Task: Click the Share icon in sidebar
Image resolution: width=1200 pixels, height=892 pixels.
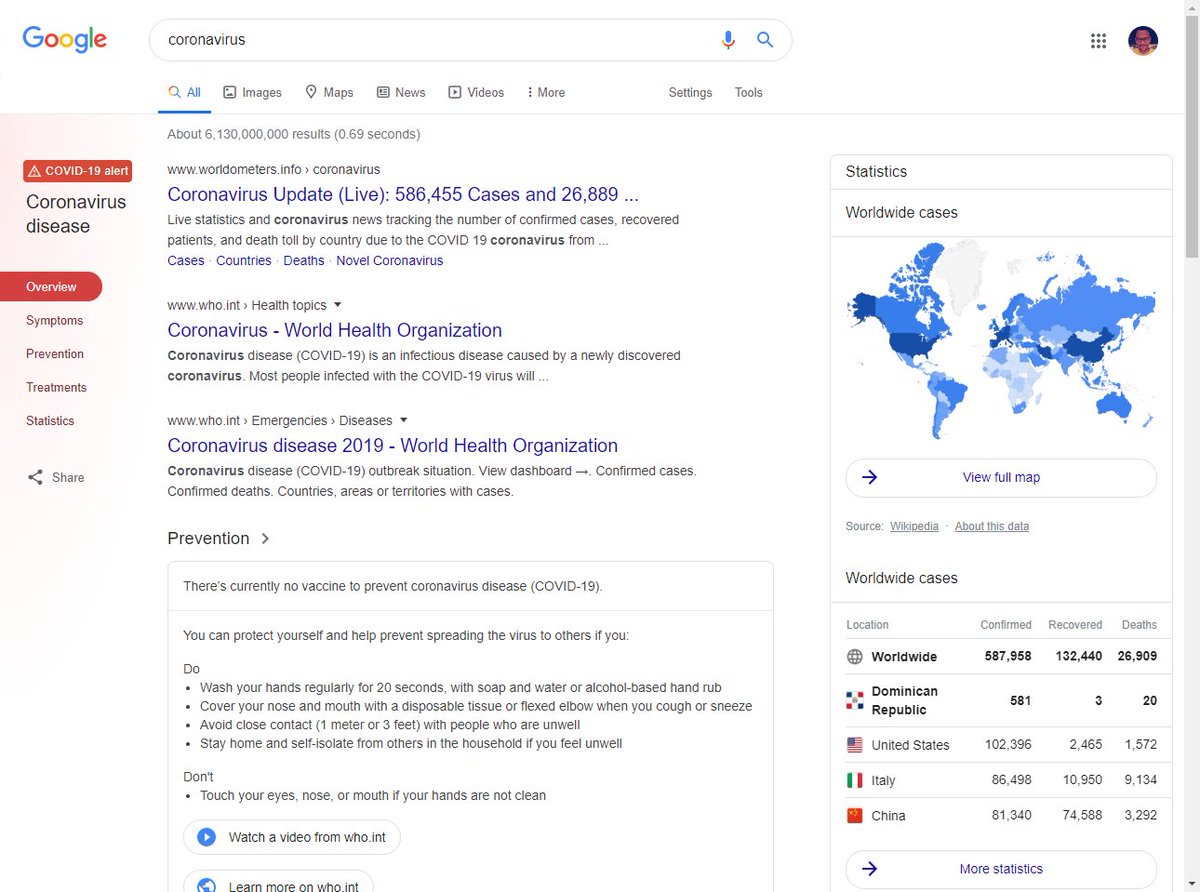Action: (36, 477)
